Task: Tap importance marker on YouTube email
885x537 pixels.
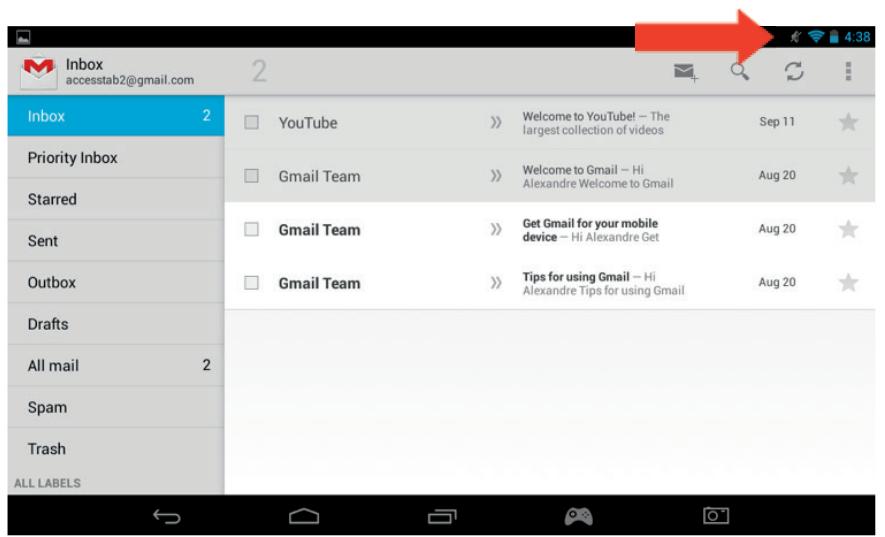Action: (x=496, y=122)
